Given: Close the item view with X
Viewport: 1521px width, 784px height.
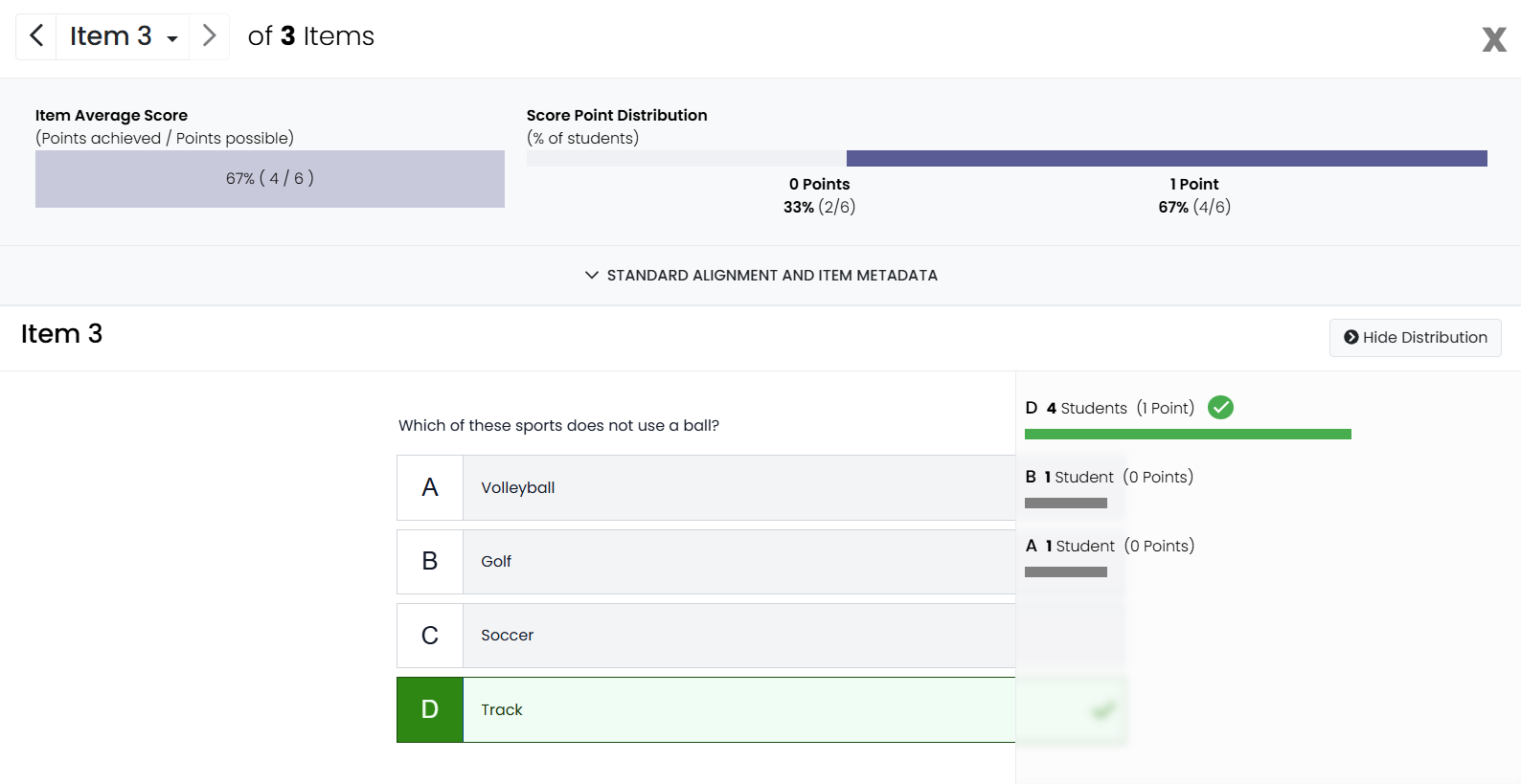Looking at the screenshot, I should 1493,39.
